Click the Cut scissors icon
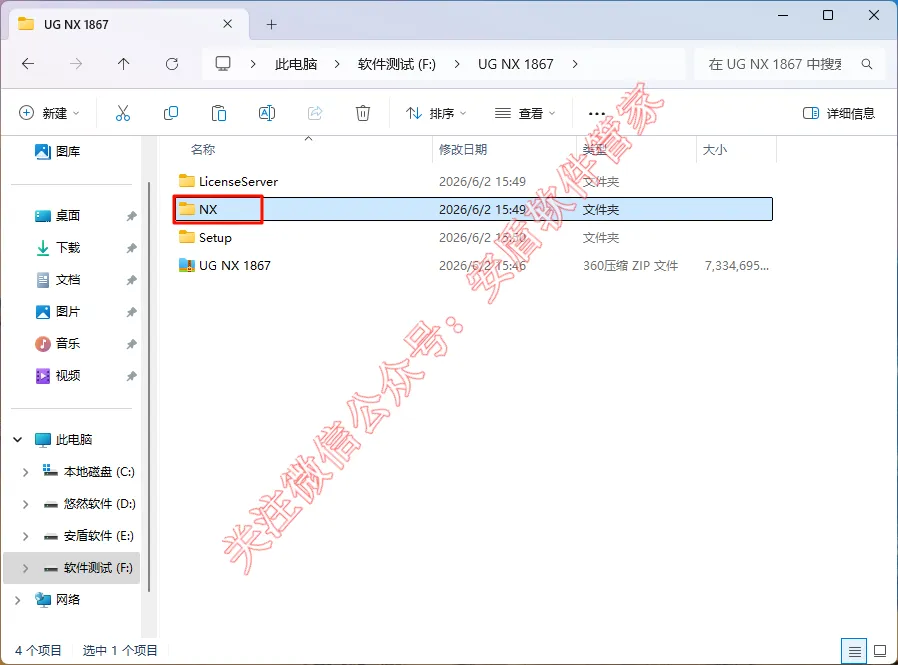The image size is (898, 665). [x=123, y=113]
